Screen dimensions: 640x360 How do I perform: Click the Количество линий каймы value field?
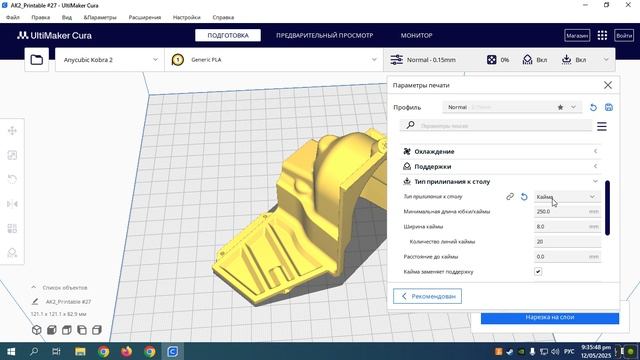click(567, 242)
